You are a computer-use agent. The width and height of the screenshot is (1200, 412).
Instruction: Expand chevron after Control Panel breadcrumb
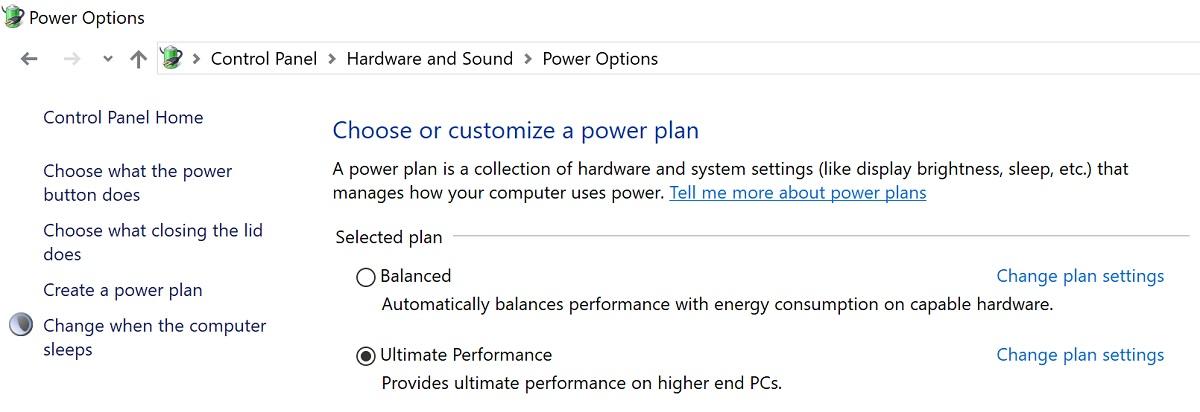[331, 59]
